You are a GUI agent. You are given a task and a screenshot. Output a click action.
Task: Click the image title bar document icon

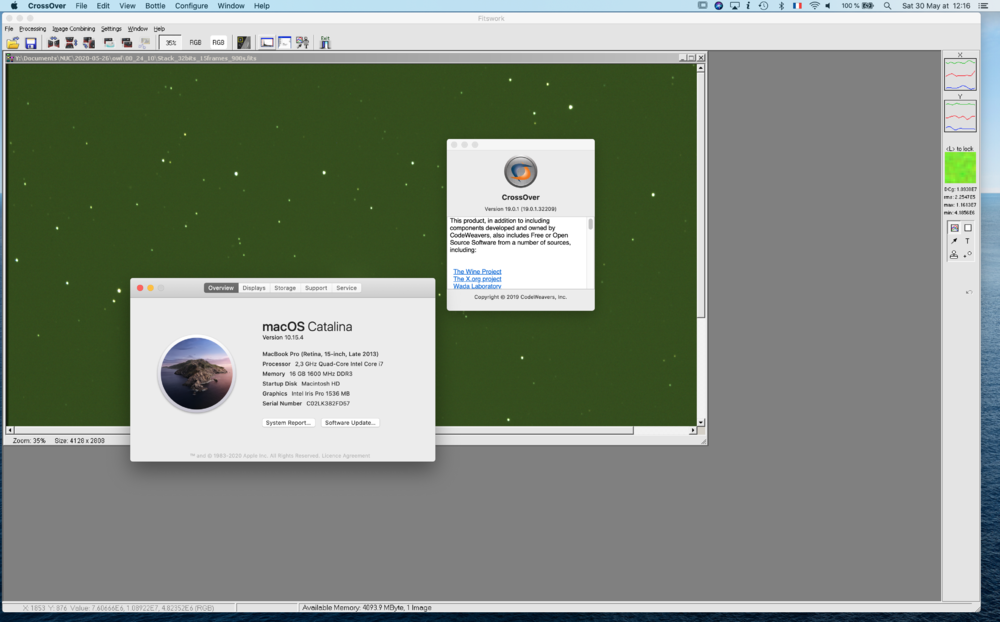10,57
